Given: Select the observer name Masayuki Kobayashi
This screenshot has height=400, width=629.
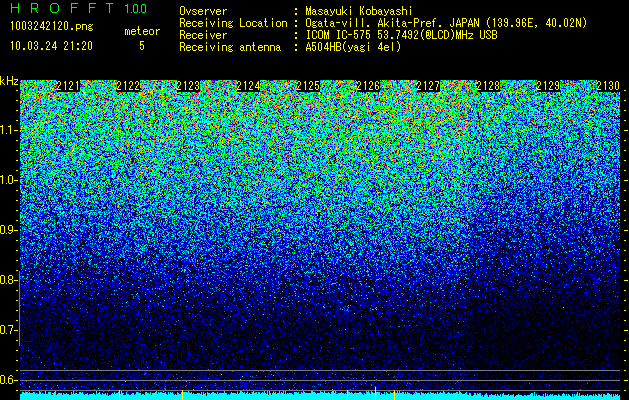Looking at the screenshot, I should [x=359, y=11].
